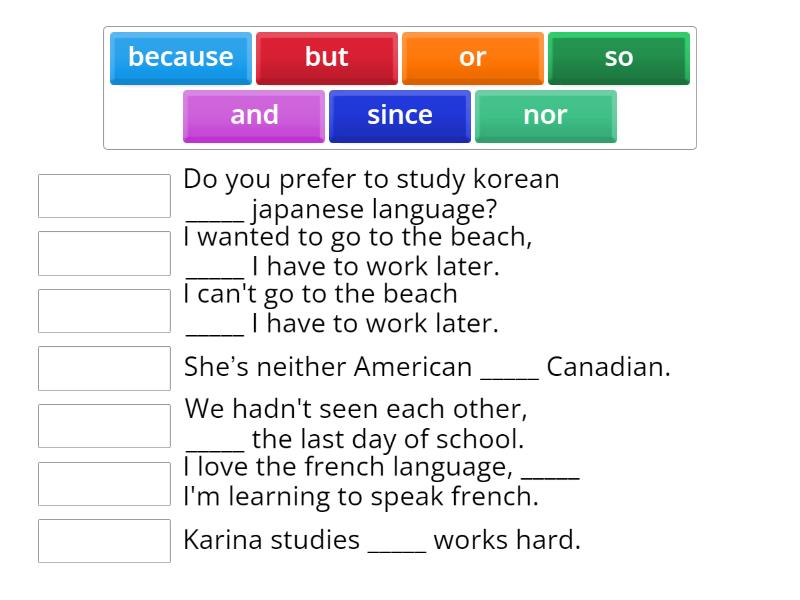The image size is (800, 600).
Task: Select the answer box for the beach sentence
Action: coord(104,253)
